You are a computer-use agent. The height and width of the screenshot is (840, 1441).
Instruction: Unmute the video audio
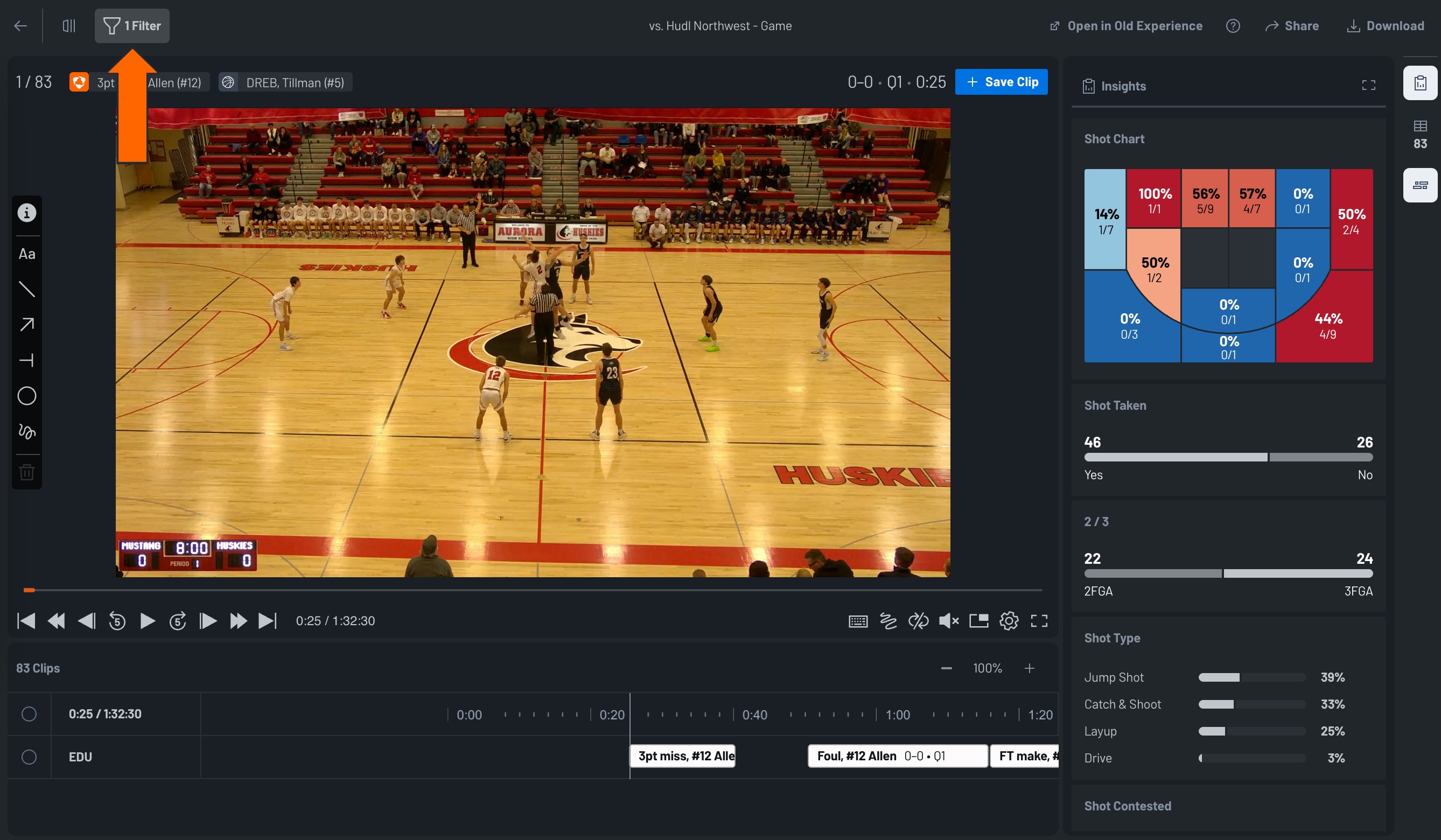click(x=949, y=620)
